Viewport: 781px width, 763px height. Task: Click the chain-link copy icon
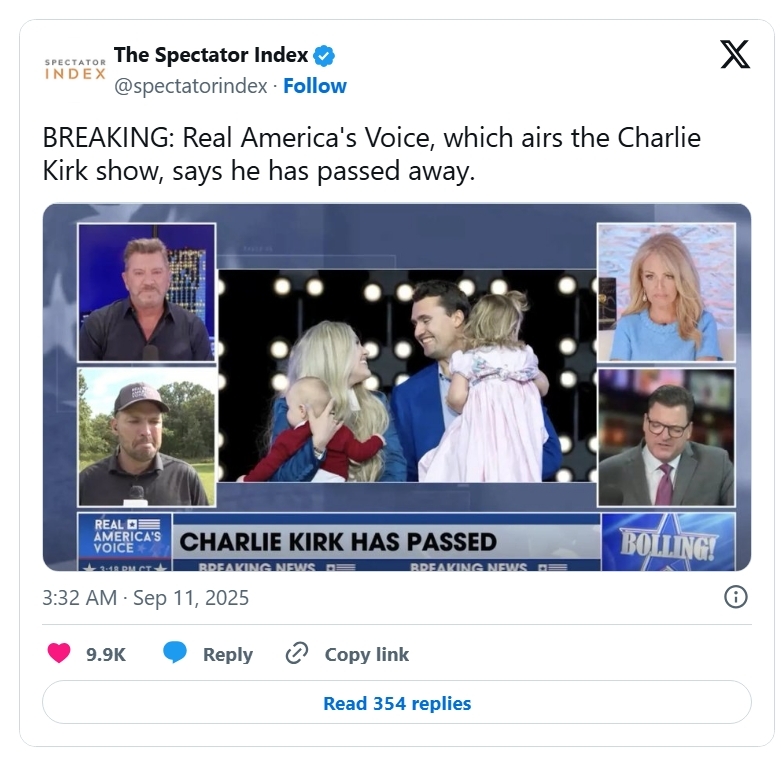[x=297, y=653]
